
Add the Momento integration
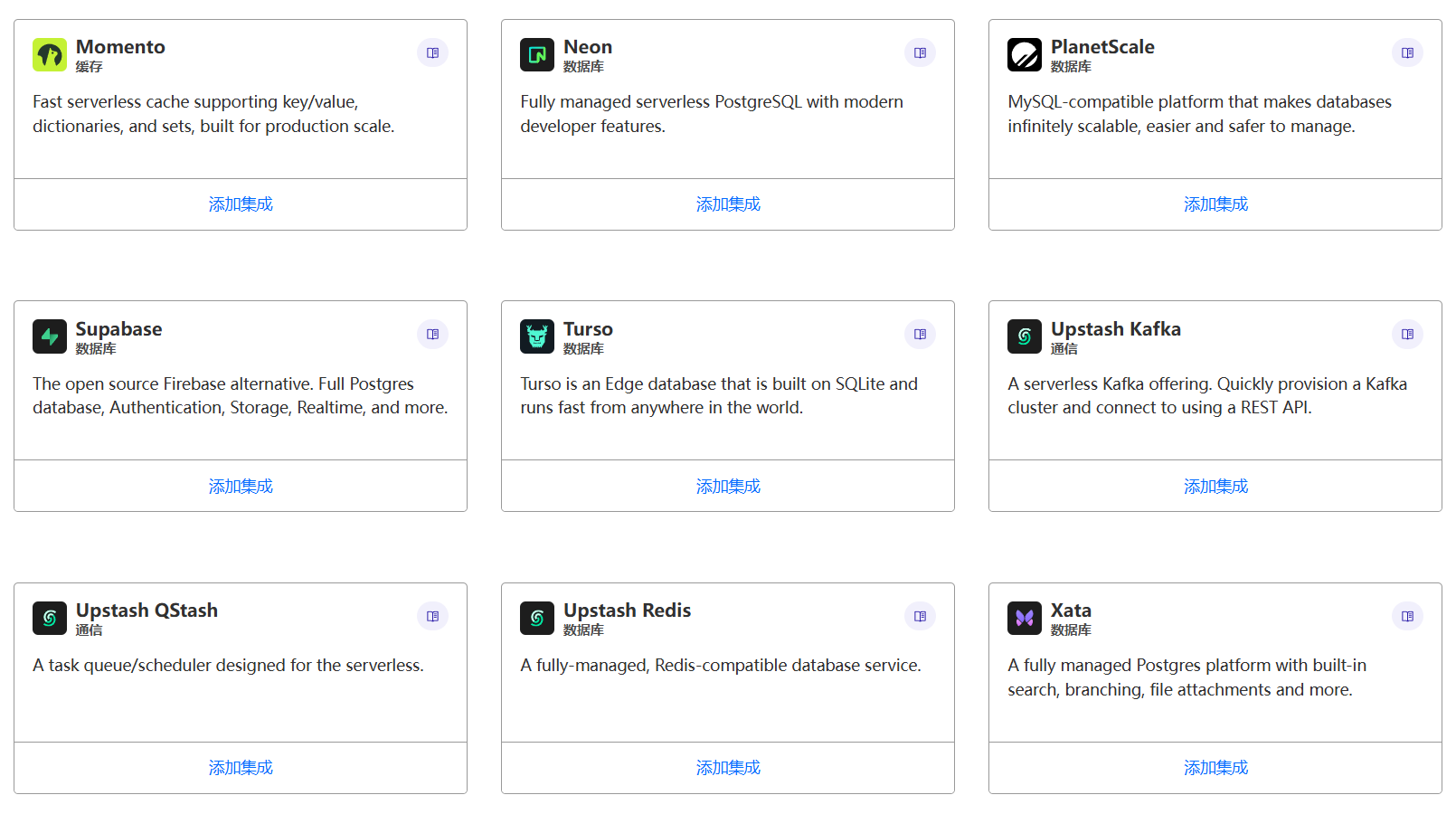pyautogui.click(x=241, y=204)
